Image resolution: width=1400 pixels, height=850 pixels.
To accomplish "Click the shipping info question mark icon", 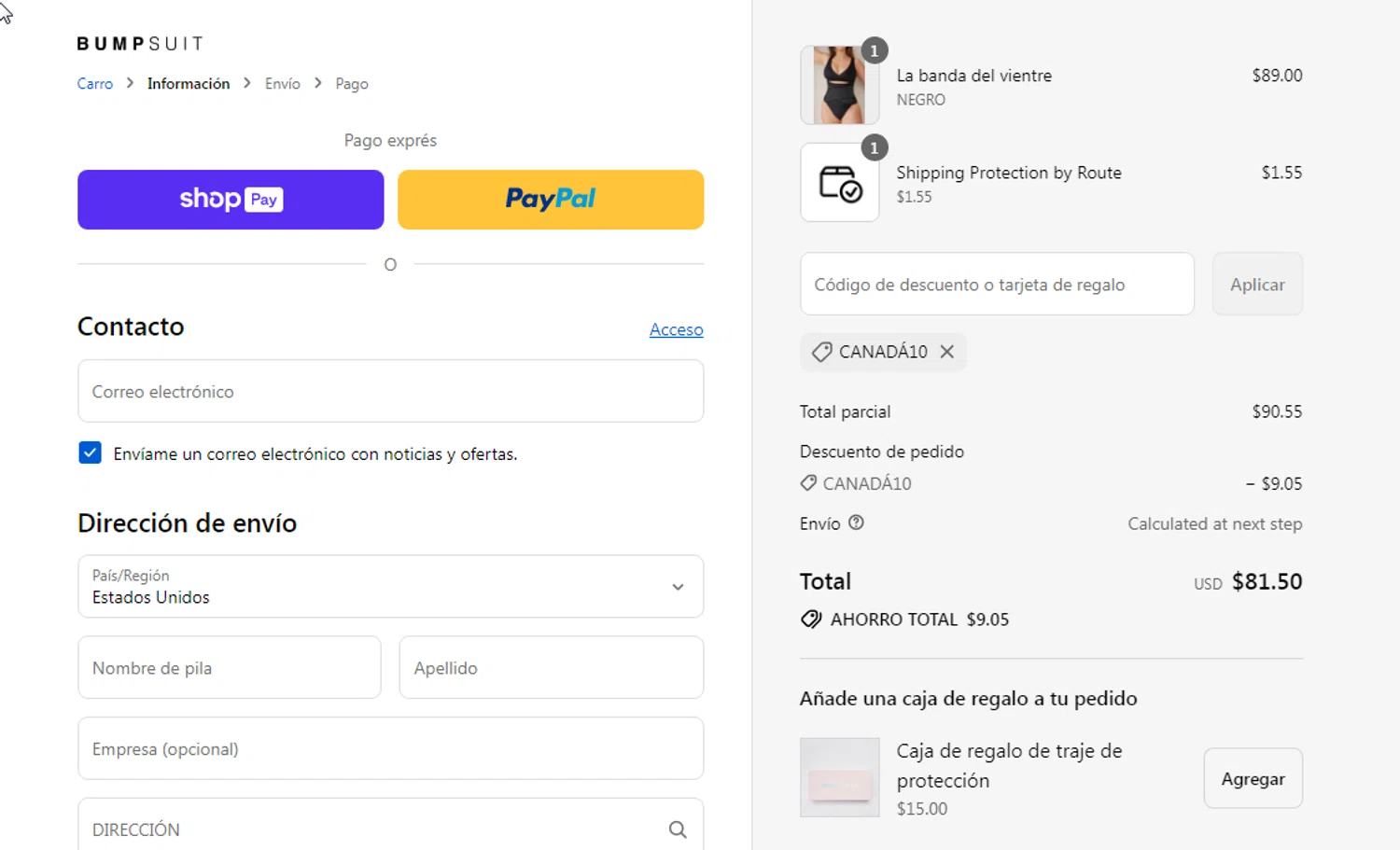I will point(856,523).
